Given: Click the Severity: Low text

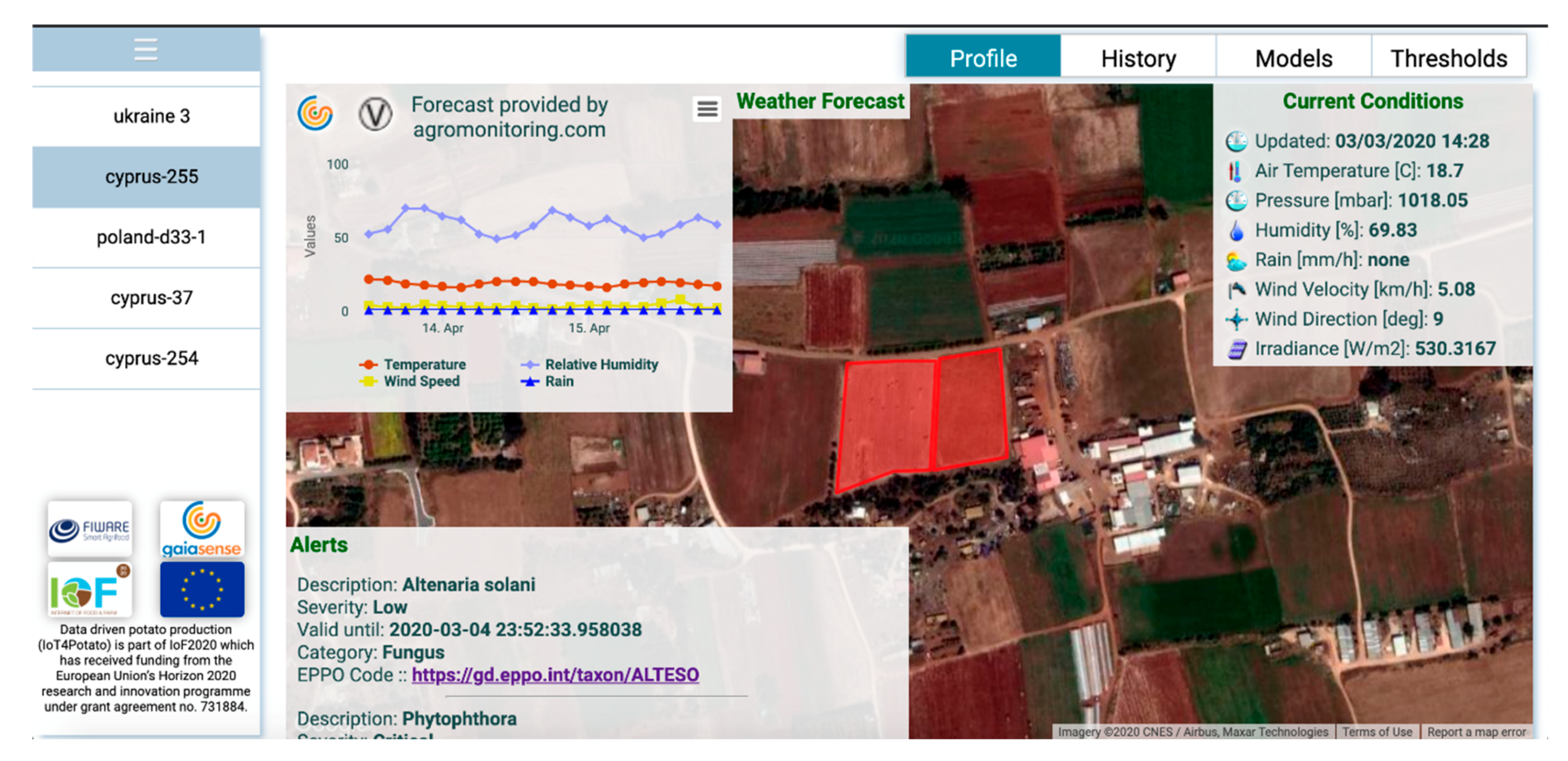Looking at the screenshot, I should tap(353, 607).
